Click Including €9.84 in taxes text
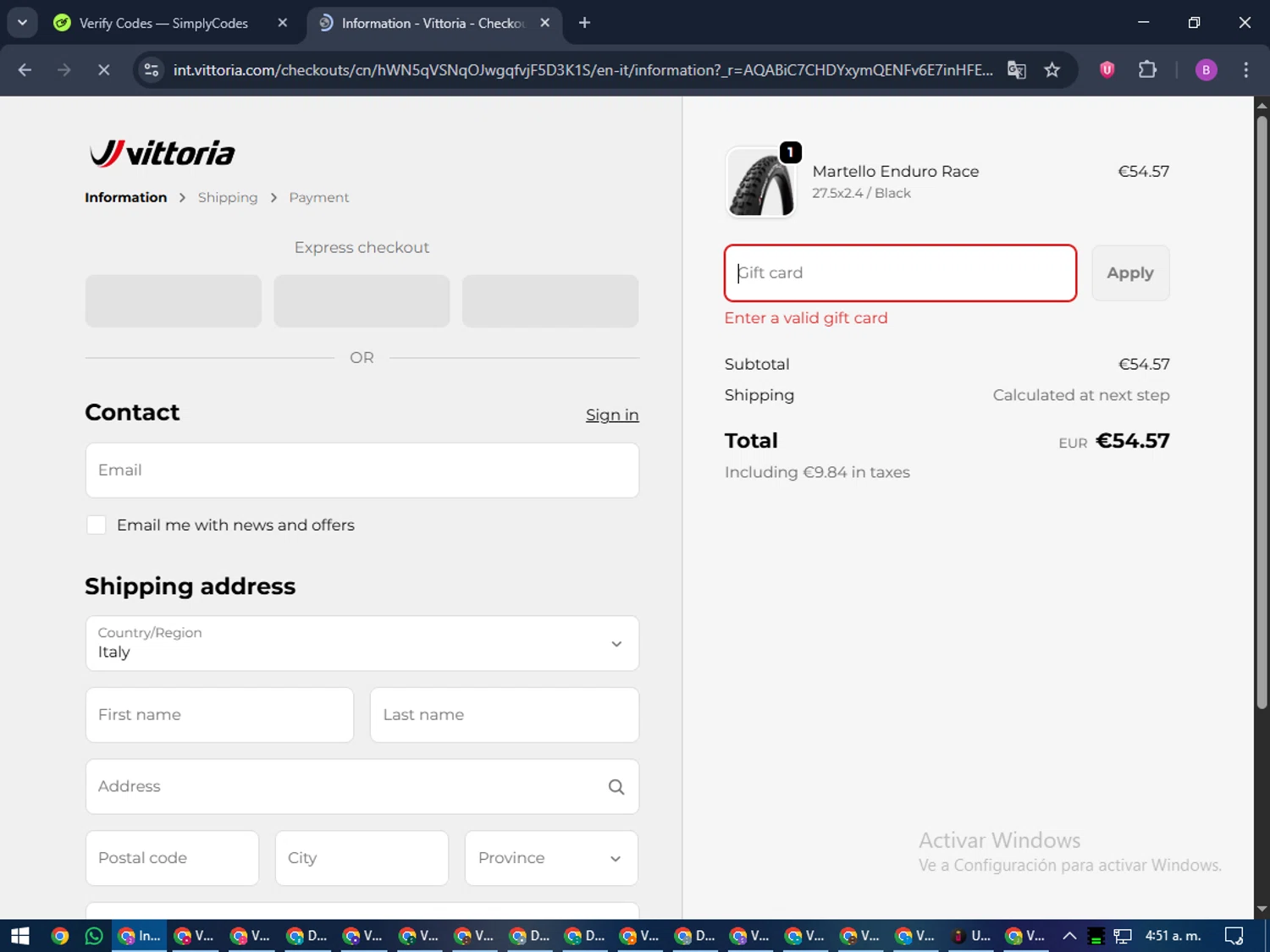The image size is (1270, 952). 817,472
